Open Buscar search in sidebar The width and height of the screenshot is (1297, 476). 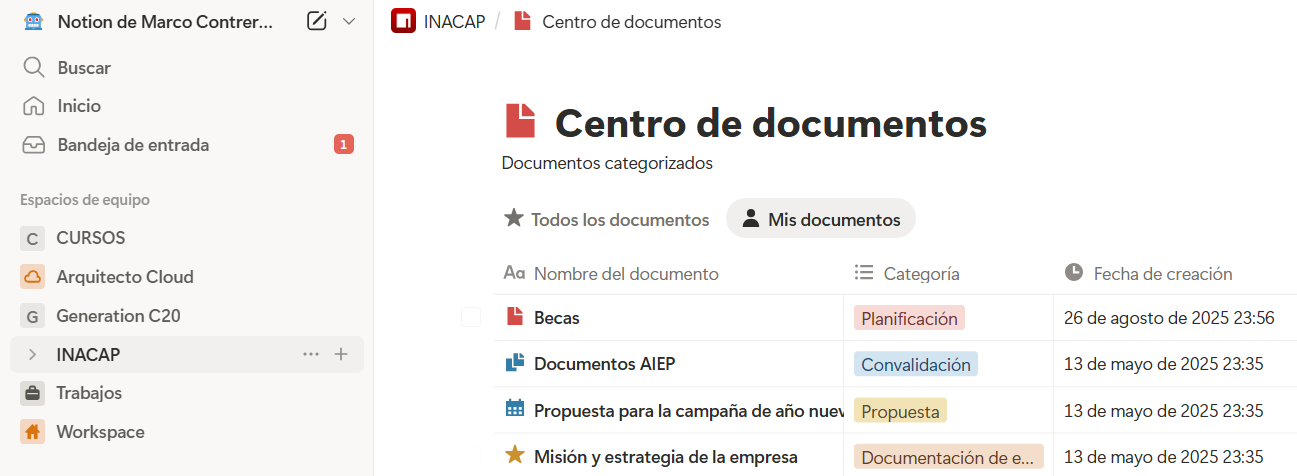(x=84, y=68)
